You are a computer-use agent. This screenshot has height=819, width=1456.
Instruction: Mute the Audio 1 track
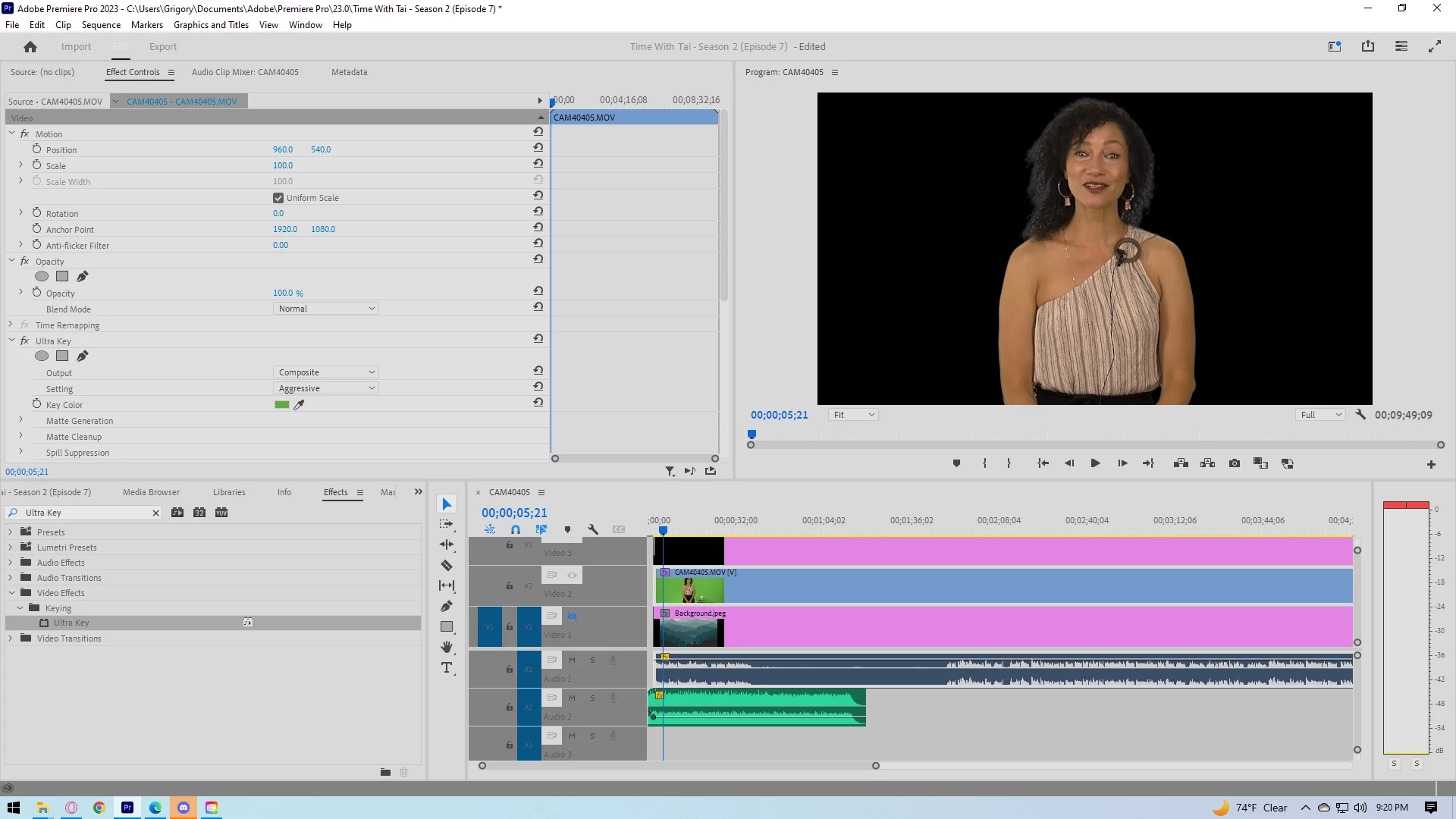click(x=572, y=660)
